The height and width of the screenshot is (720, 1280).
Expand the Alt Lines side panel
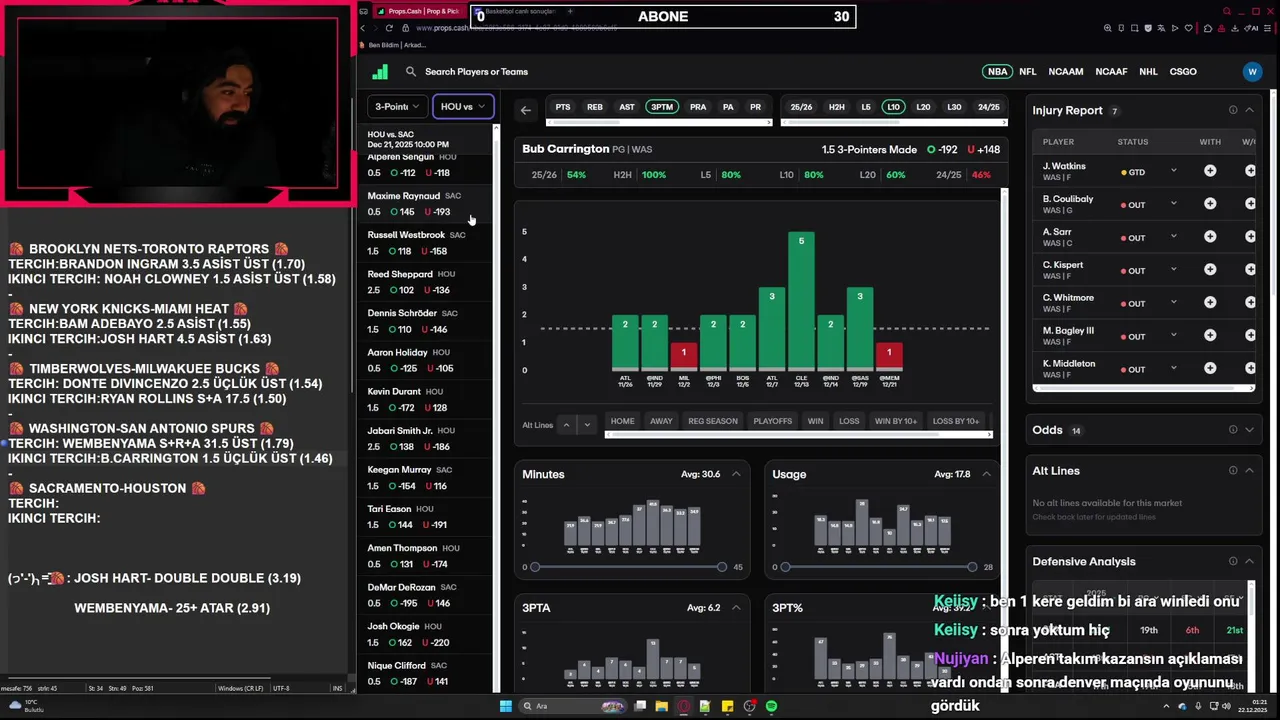pyautogui.click(x=1249, y=470)
